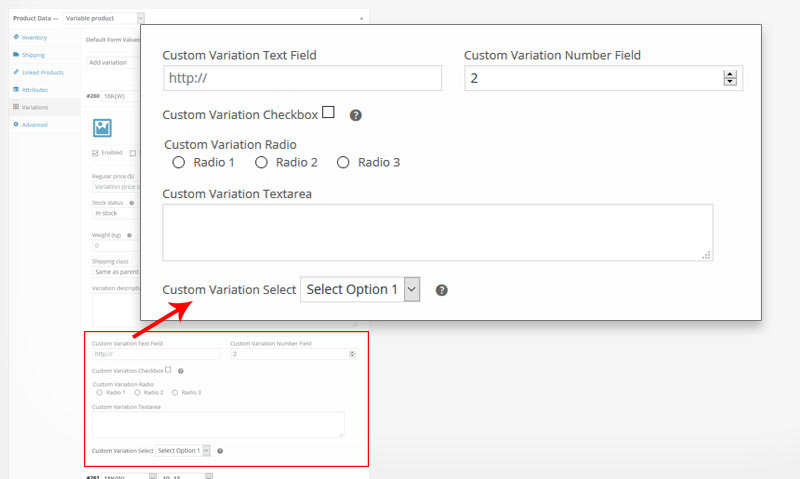
Task: Click the enlarged Custom Variation Textarea
Action: tap(438, 233)
